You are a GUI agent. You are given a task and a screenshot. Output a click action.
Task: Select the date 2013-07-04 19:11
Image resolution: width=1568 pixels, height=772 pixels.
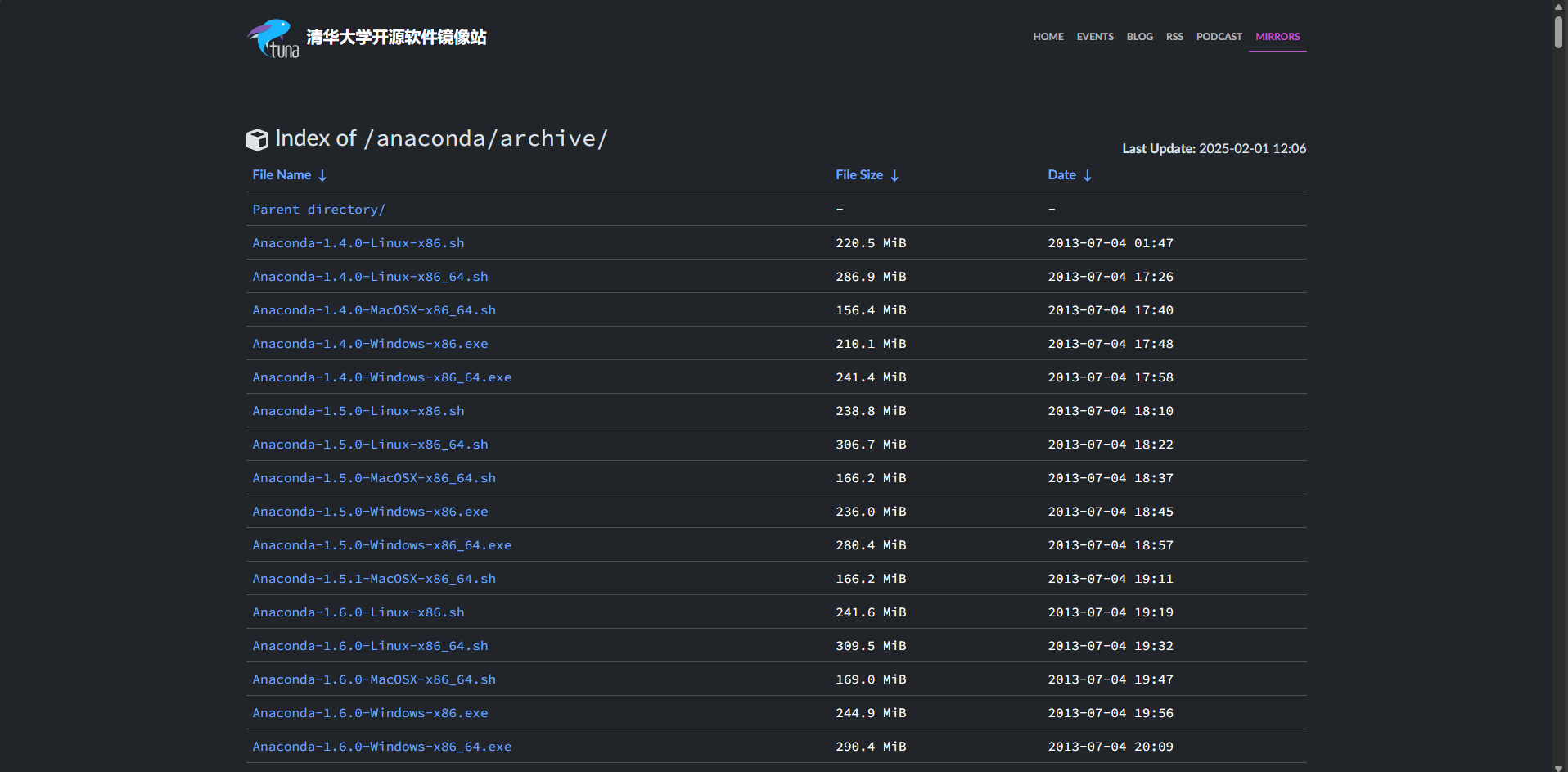(1111, 579)
